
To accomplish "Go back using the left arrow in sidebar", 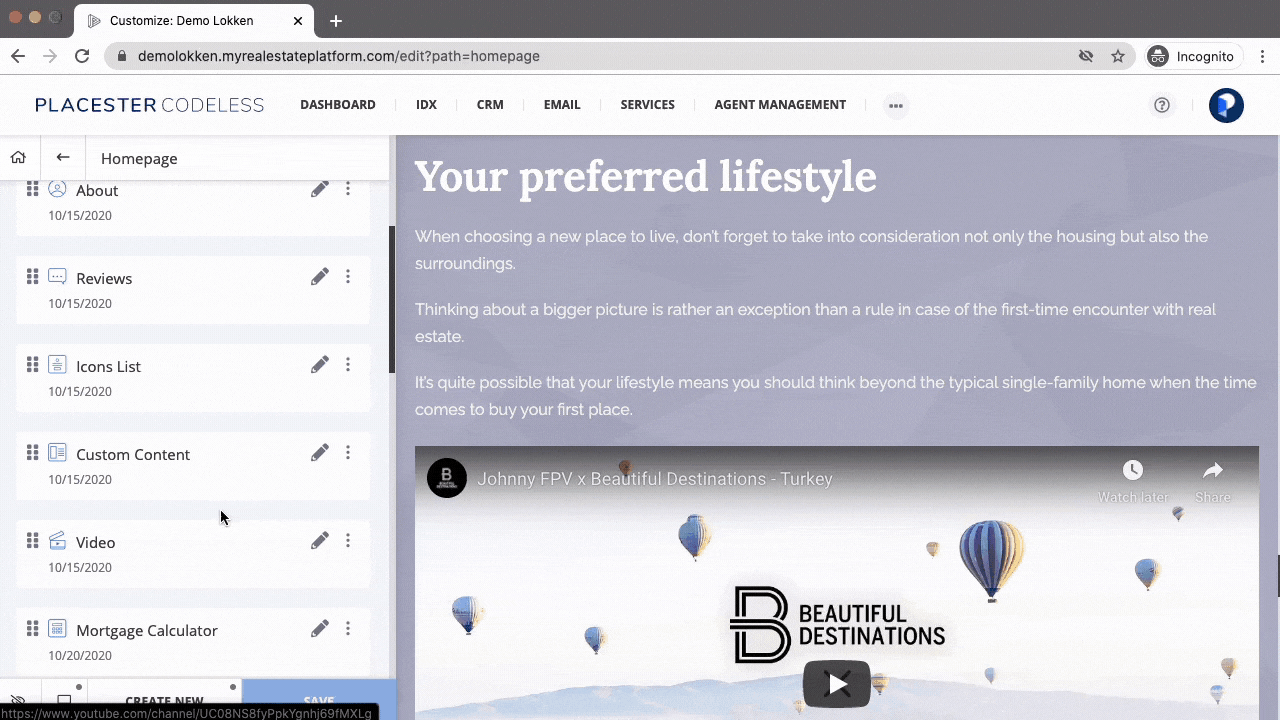I will pyautogui.click(x=63, y=157).
